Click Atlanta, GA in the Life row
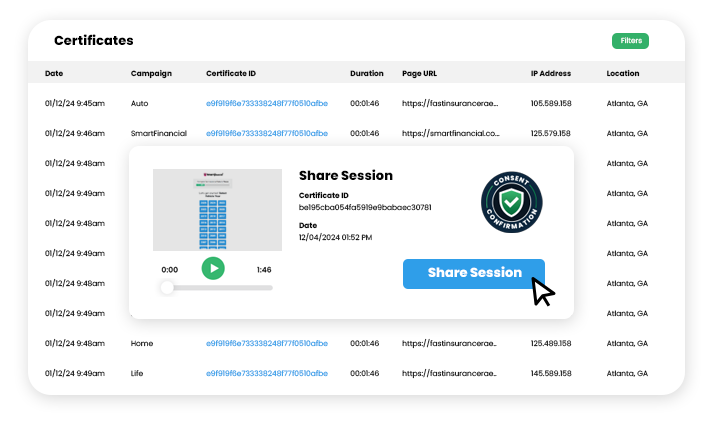Viewport: 712px width, 425px height. [x=627, y=373]
